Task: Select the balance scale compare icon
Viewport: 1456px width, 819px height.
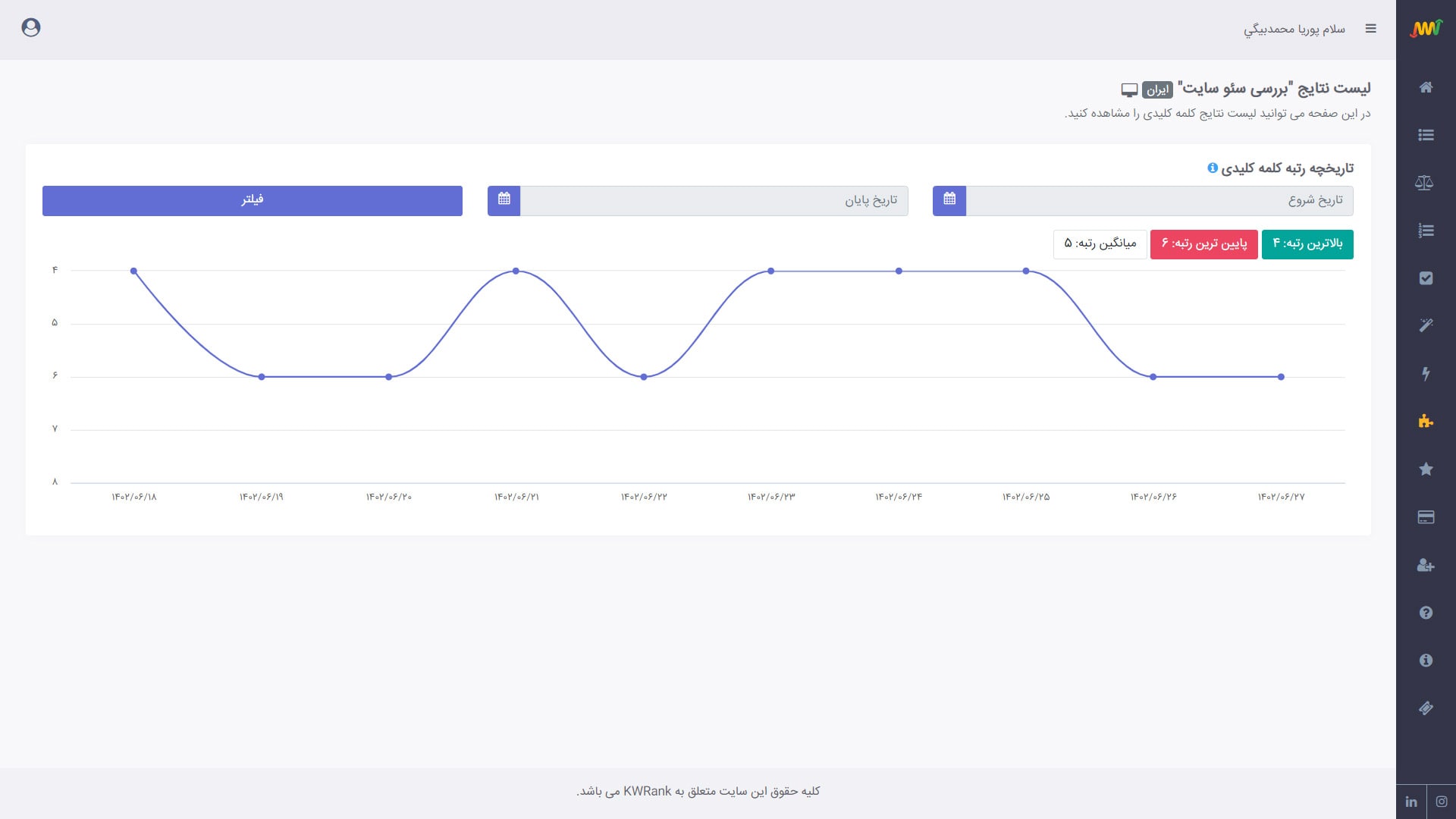Action: [x=1424, y=183]
